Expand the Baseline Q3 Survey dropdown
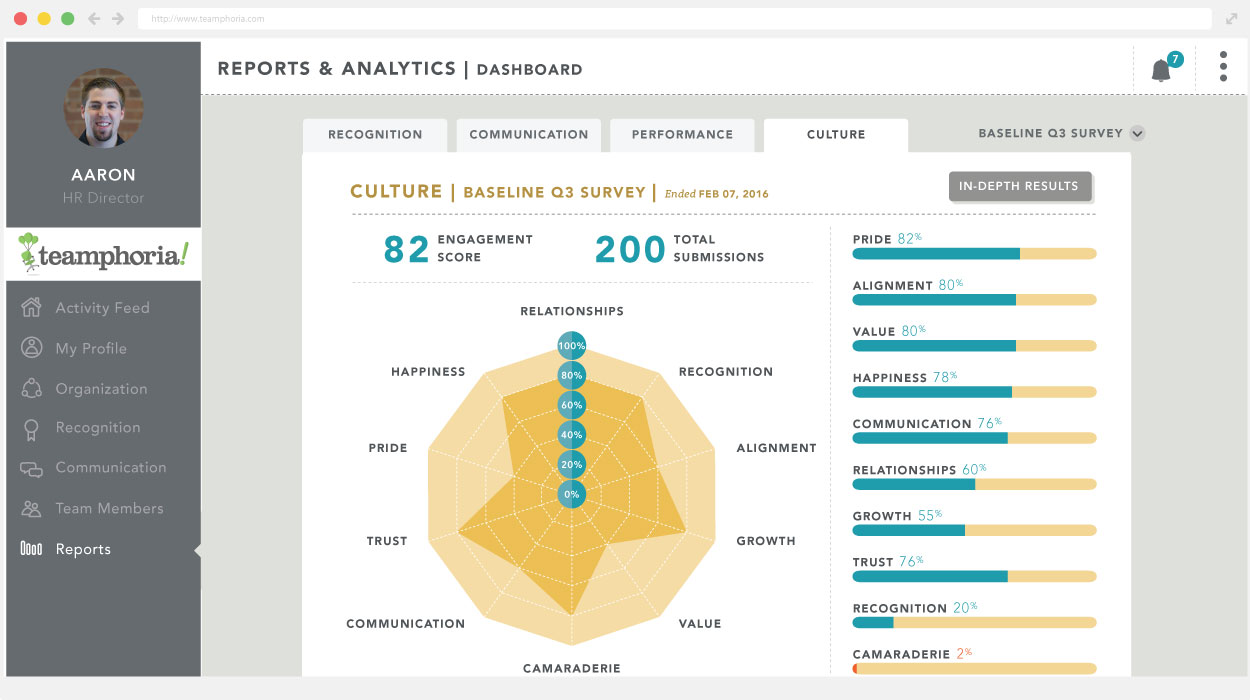Image resolution: width=1250 pixels, height=700 pixels. point(1137,134)
